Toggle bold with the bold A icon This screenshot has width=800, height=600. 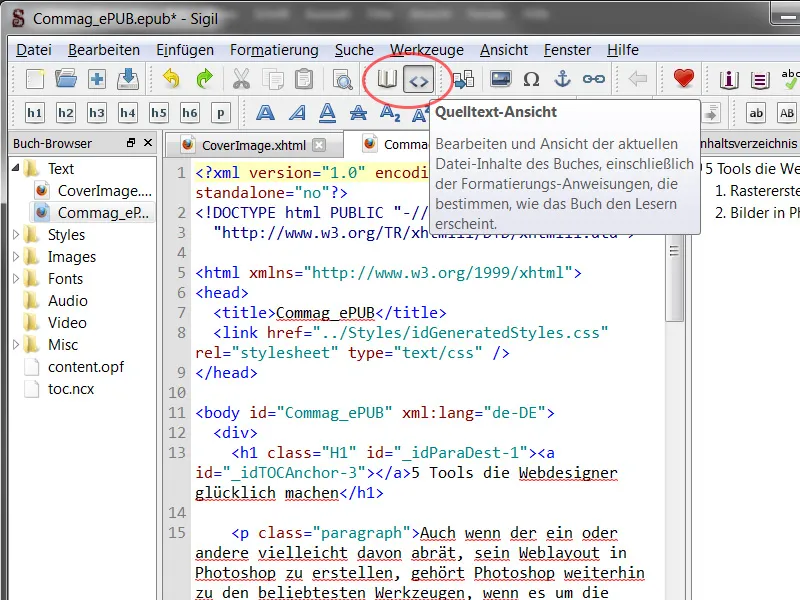[265, 113]
